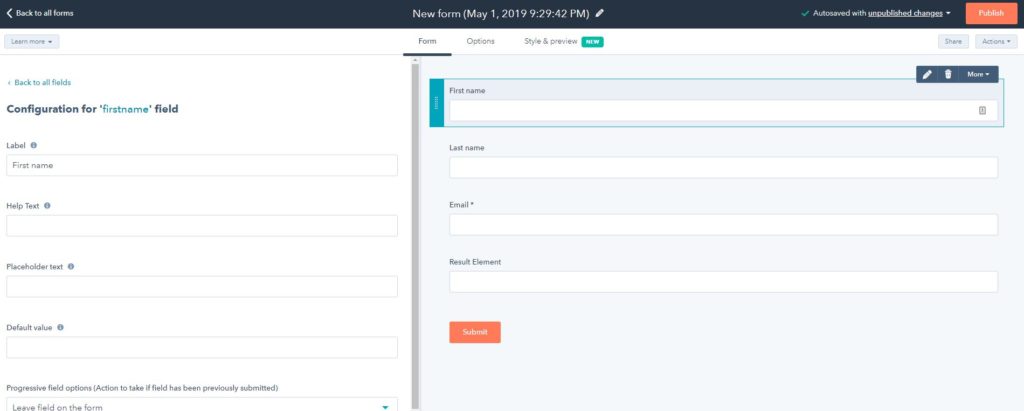Expand the Progressive field options dropdown

(x=202, y=405)
